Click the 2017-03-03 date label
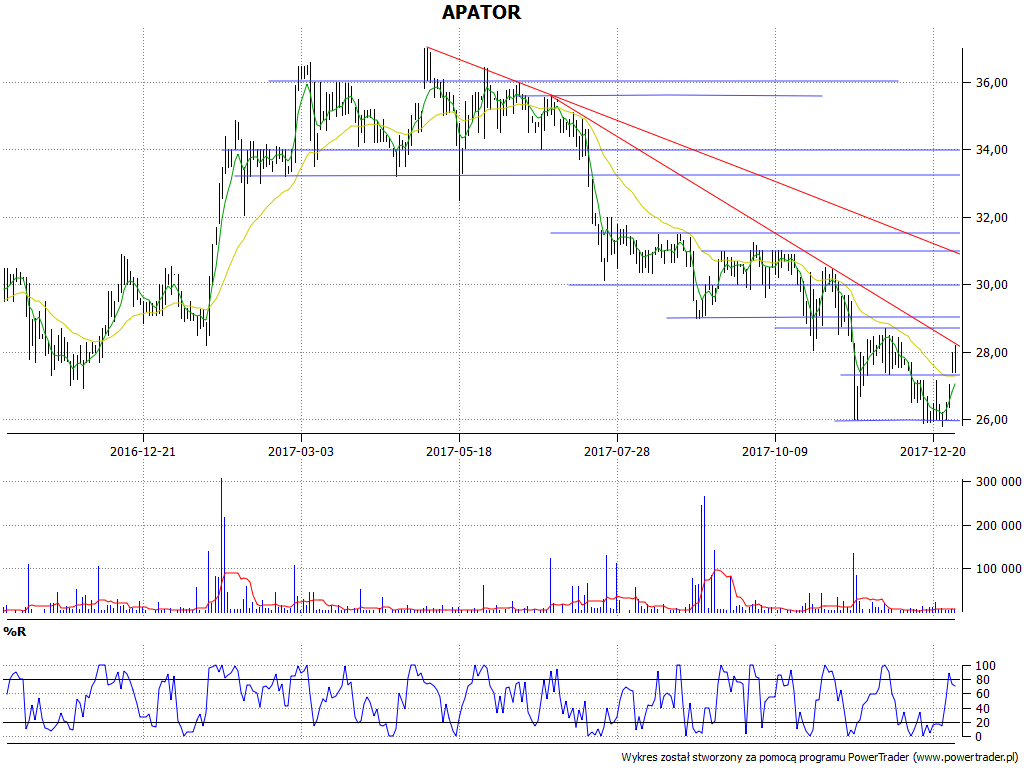 [300, 451]
